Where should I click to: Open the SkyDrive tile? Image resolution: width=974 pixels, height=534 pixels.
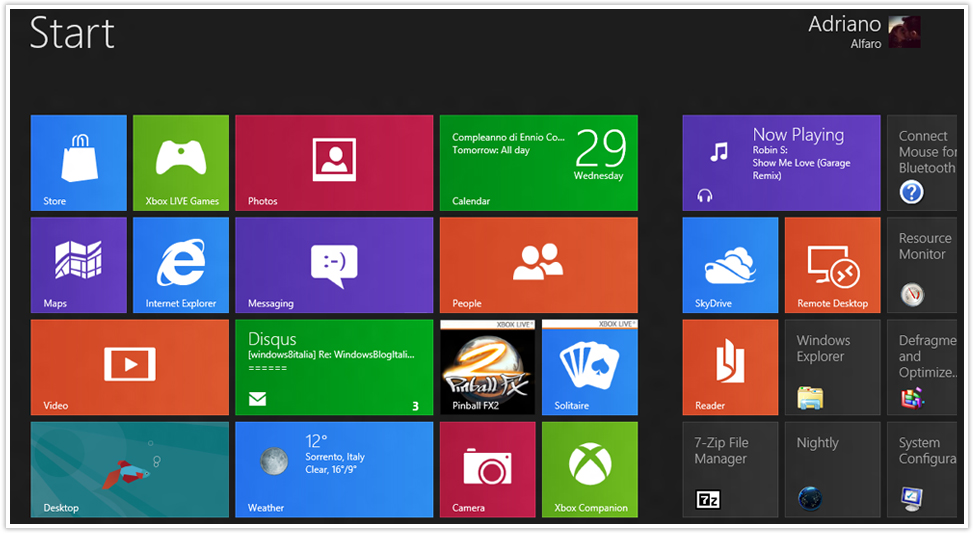(x=730, y=265)
